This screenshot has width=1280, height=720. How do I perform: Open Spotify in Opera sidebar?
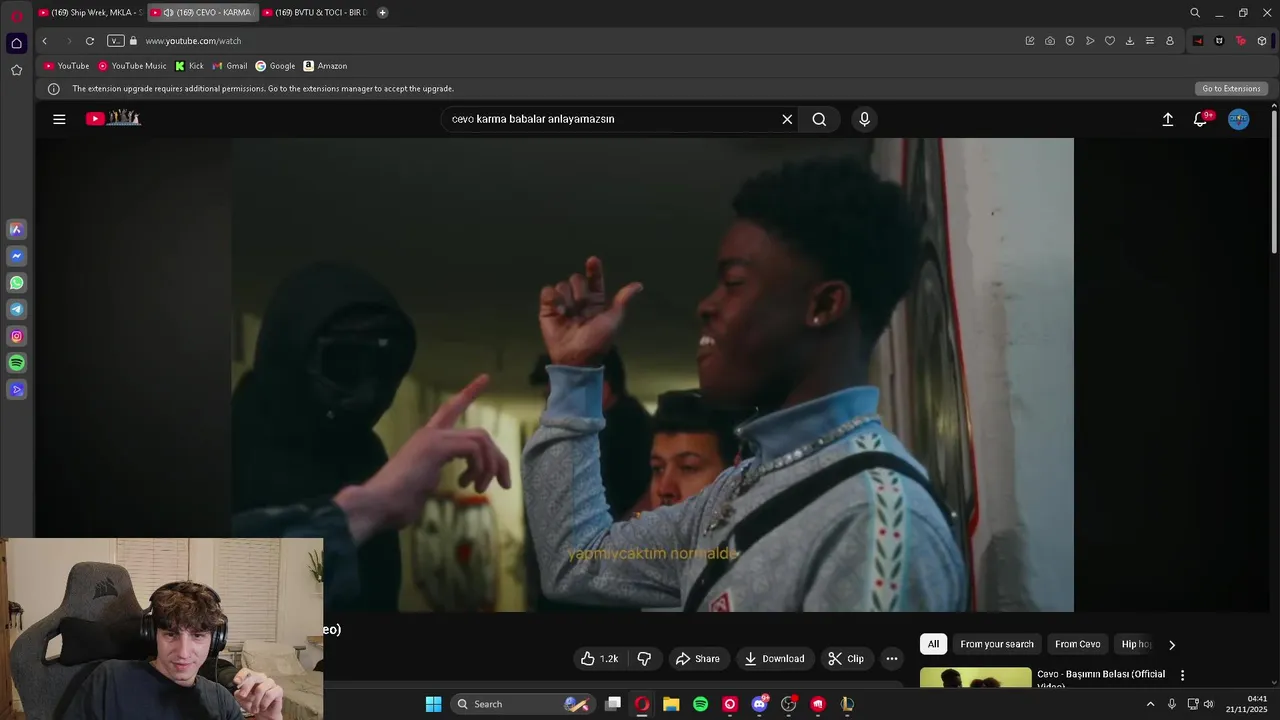[16, 363]
